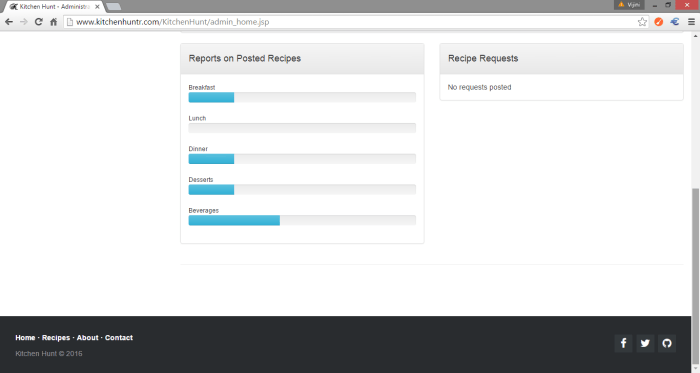This screenshot has height=373, width=700.
Task: Click the orange extension icon in toolbar
Action: pos(658,22)
